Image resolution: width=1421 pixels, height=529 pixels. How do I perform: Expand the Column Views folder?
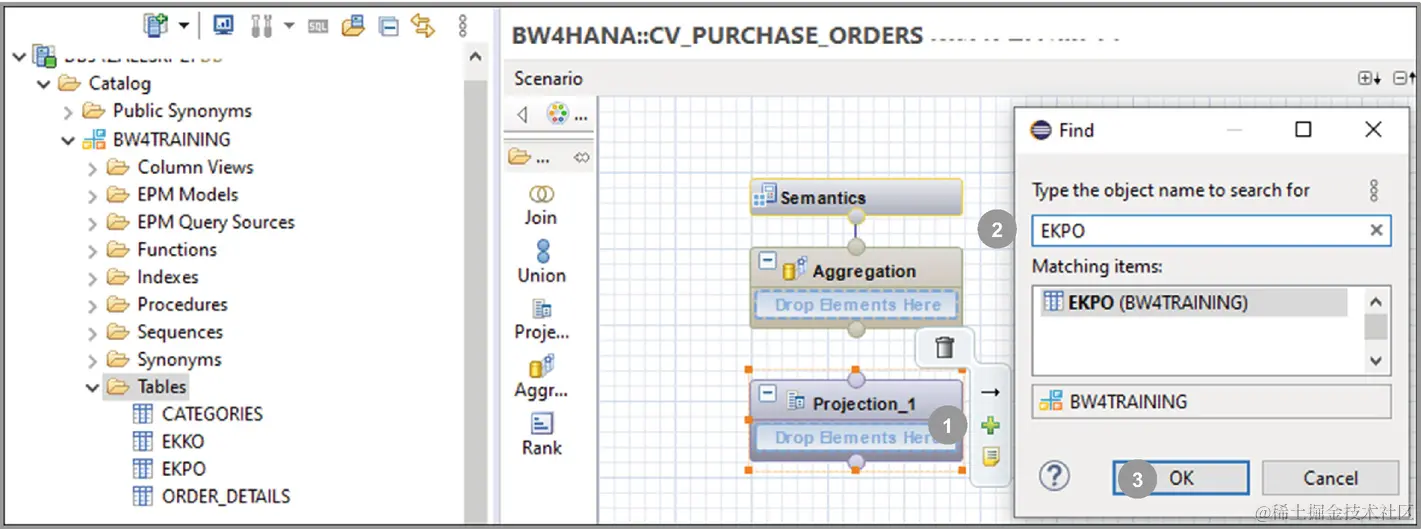point(93,168)
